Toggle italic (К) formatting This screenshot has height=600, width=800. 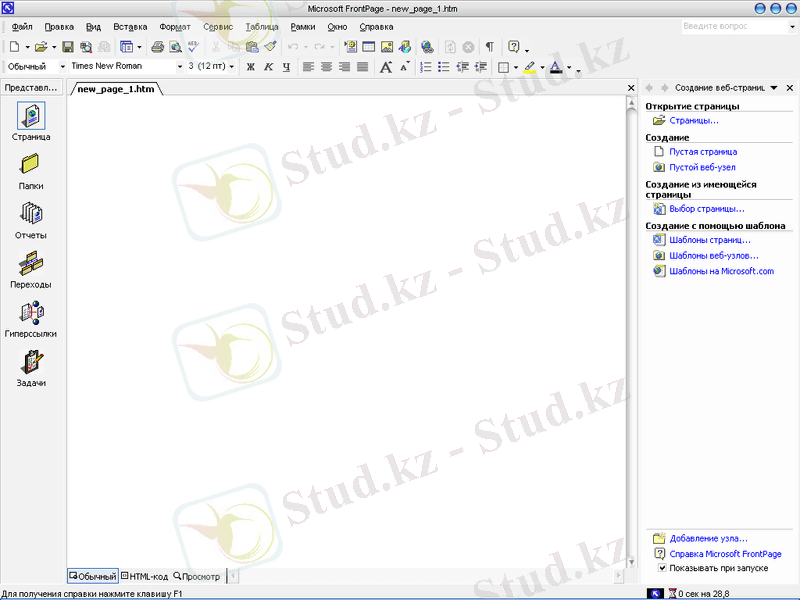[268, 67]
